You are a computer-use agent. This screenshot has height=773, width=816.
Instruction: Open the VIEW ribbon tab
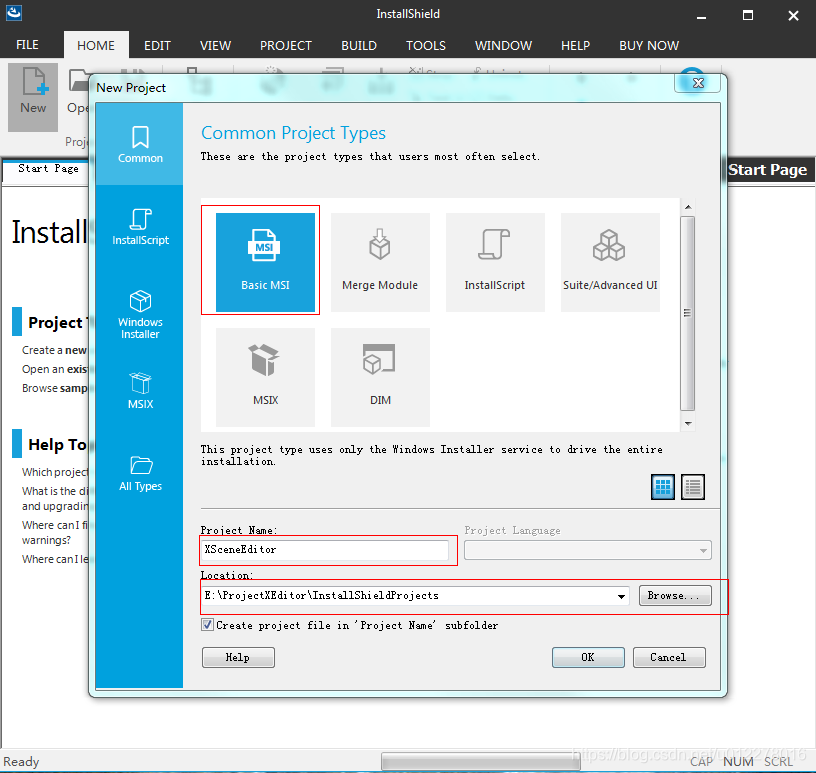[215, 45]
